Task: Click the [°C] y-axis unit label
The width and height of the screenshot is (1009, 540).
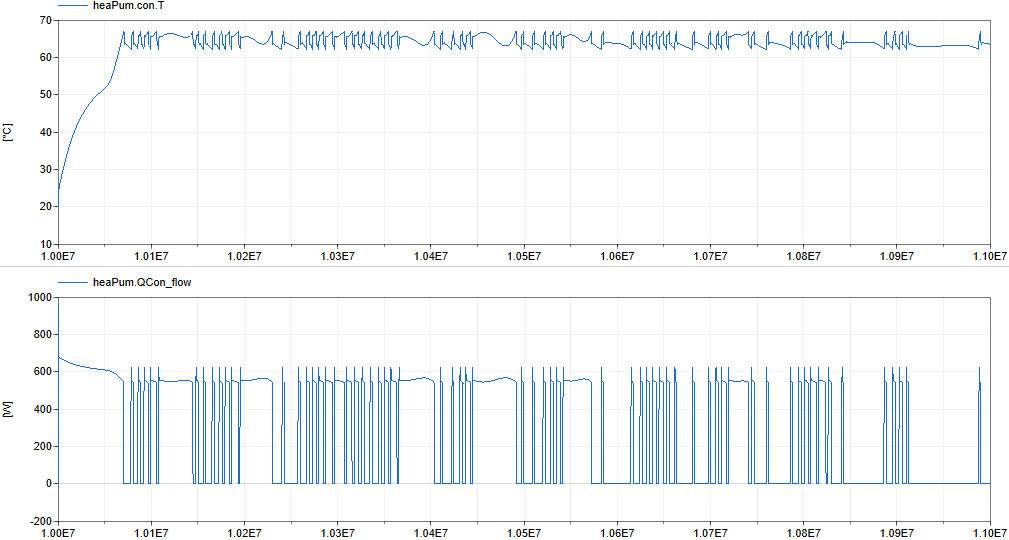Action: coord(8,132)
